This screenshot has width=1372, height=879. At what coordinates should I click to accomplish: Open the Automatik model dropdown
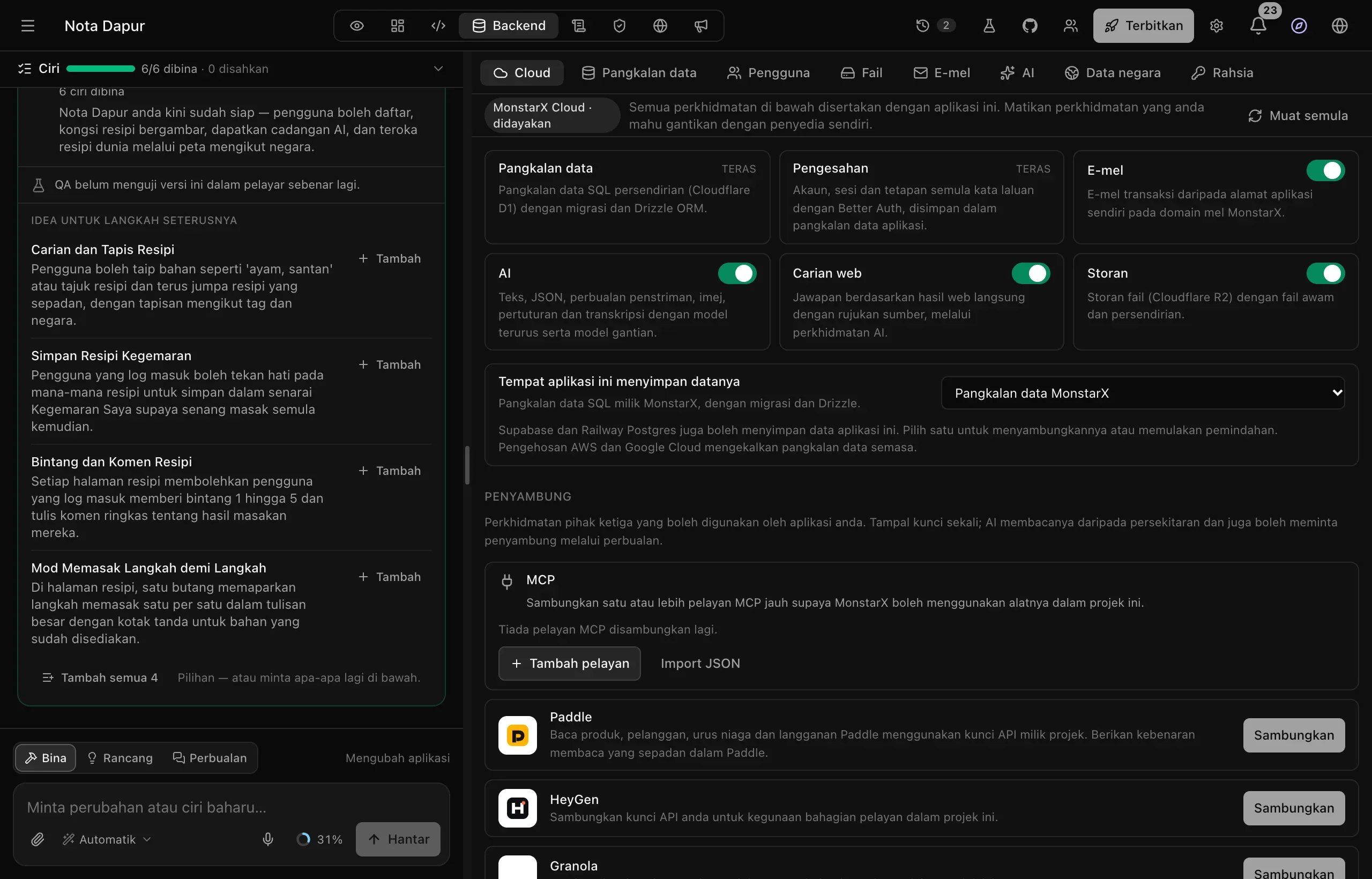pyautogui.click(x=107, y=839)
